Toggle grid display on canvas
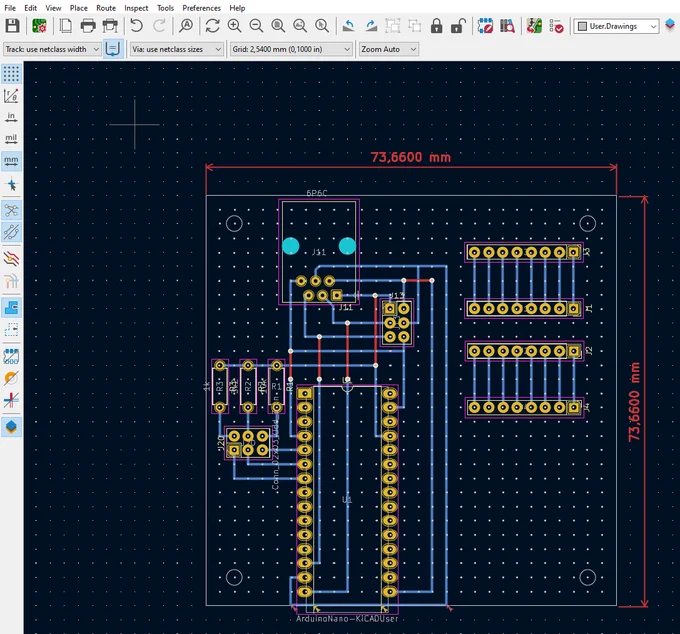The height and width of the screenshot is (634, 680). (x=11, y=74)
